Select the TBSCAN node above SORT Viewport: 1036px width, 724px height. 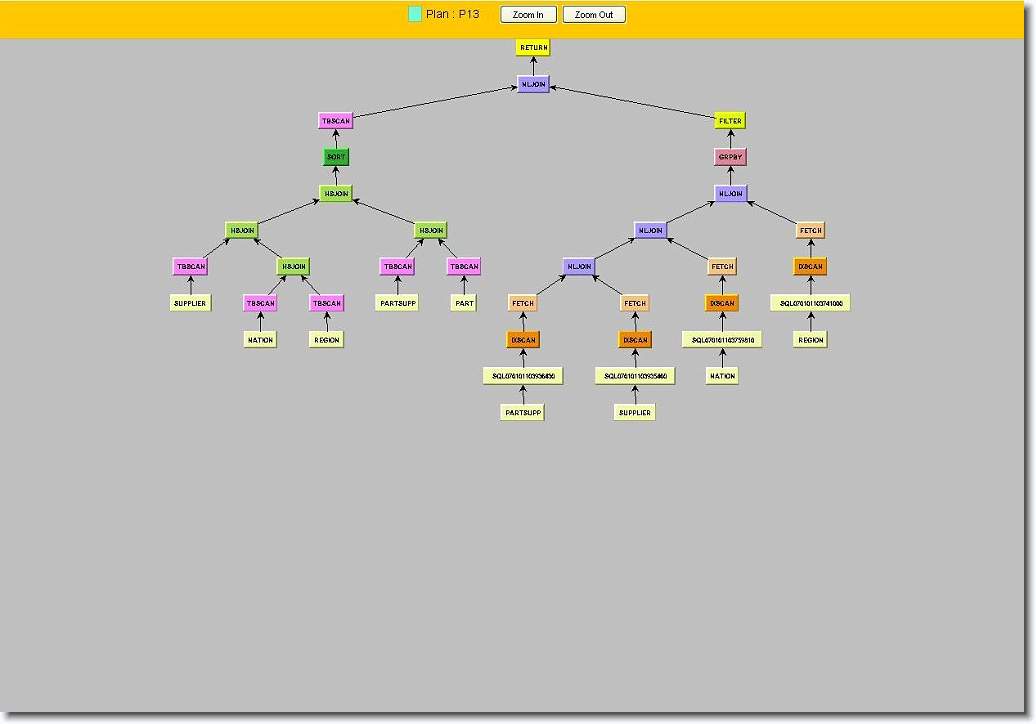tap(336, 120)
